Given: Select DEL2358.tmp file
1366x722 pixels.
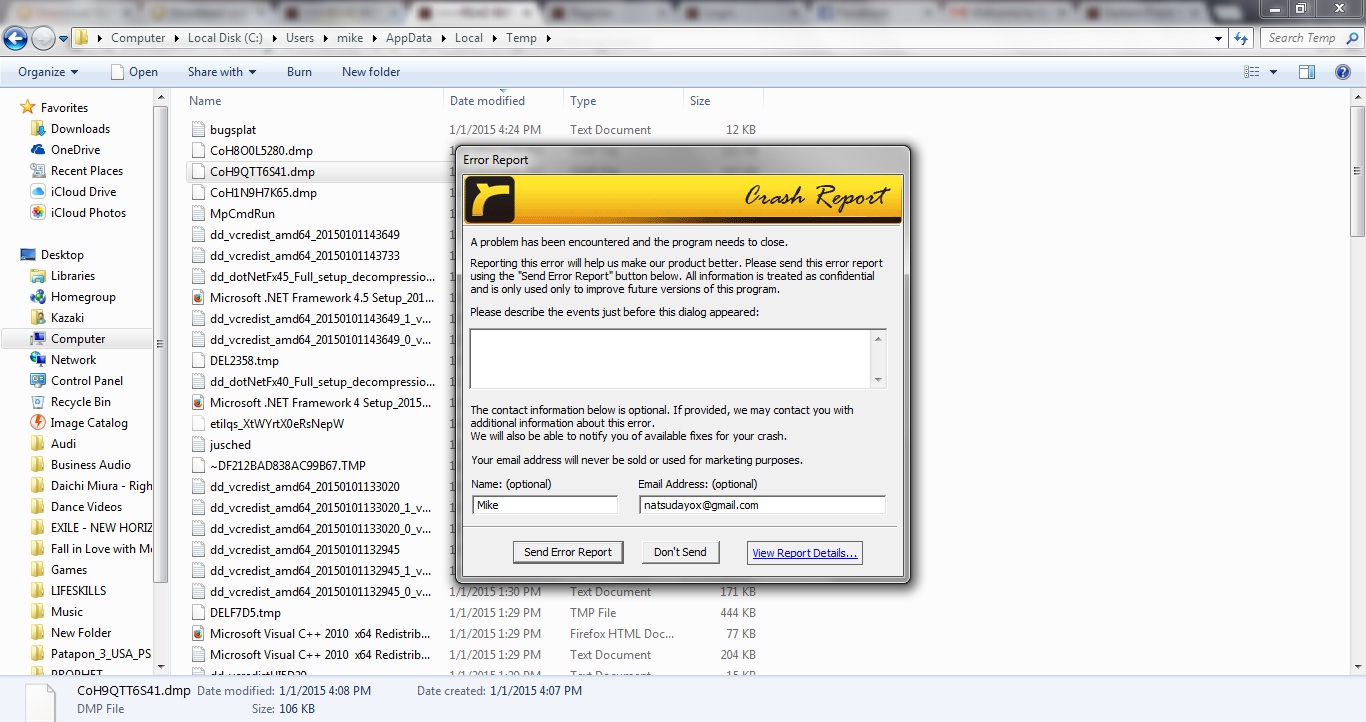Looking at the screenshot, I should point(244,361).
